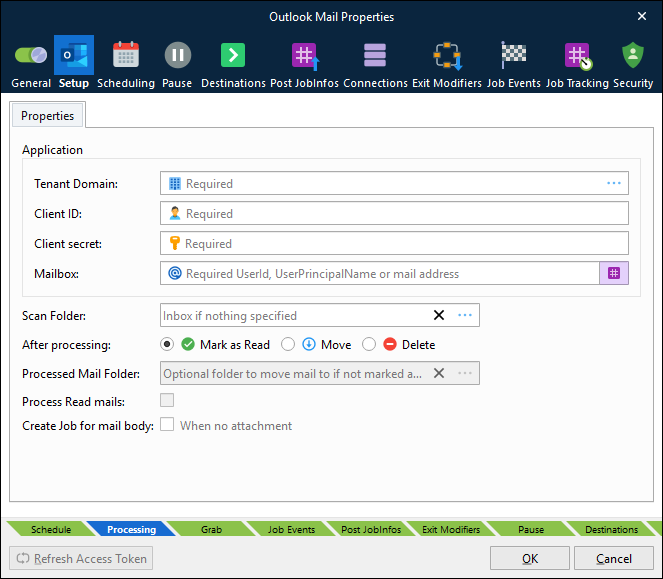Select the Move radio button
663x579 pixels.
click(x=288, y=344)
